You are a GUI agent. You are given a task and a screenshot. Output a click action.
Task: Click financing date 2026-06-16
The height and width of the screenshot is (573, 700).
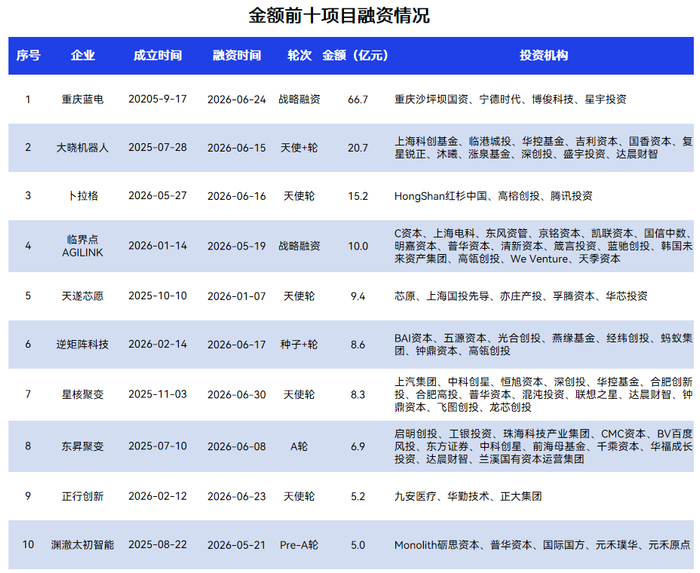(x=237, y=195)
